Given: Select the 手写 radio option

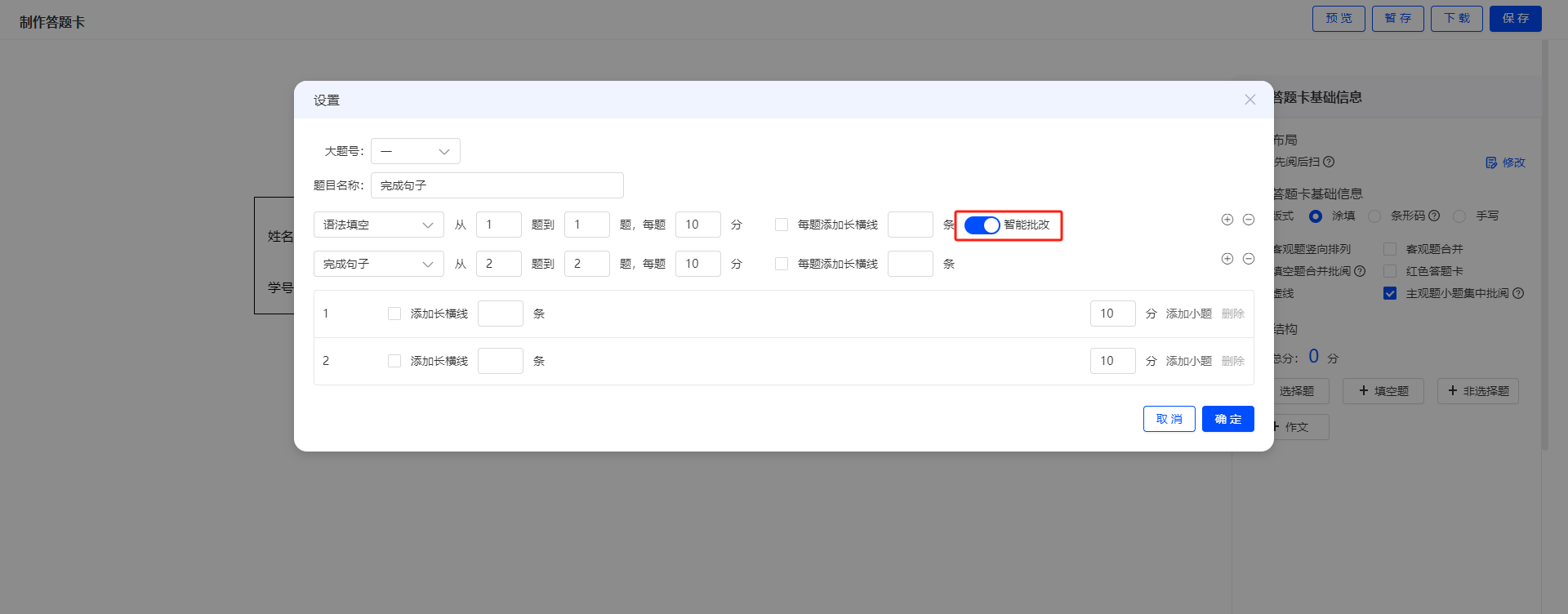Looking at the screenshot, I should point(1459,216).
